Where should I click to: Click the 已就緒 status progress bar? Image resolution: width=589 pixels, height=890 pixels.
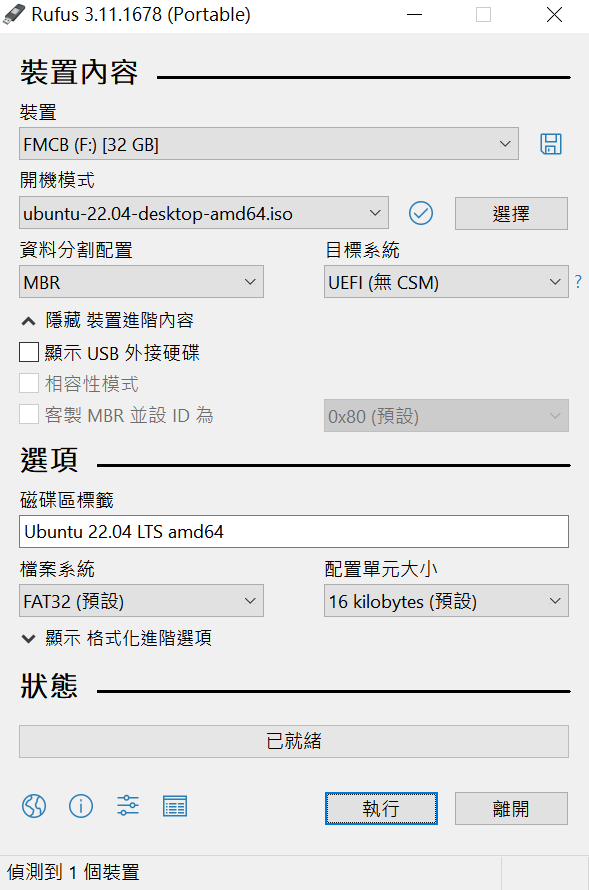point(294,741)
